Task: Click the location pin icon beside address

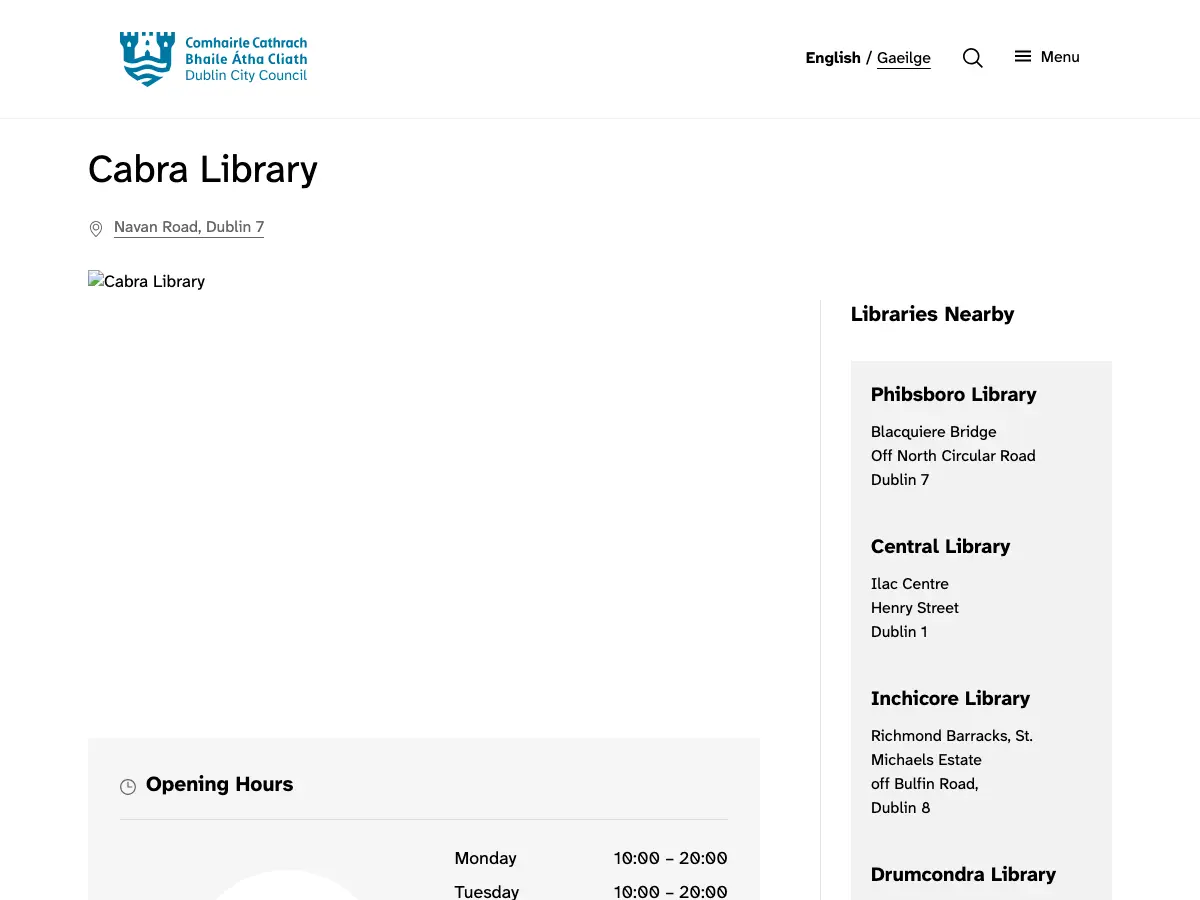Action: 96,229
